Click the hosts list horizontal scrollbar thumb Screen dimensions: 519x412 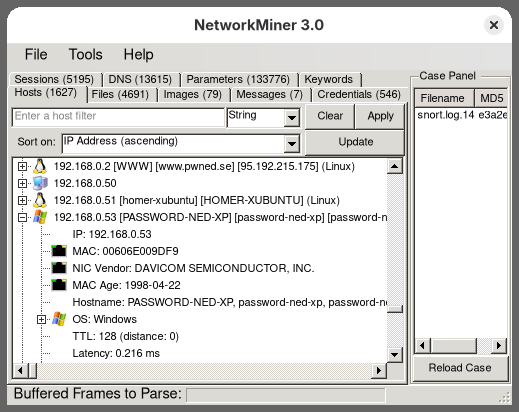33,370
